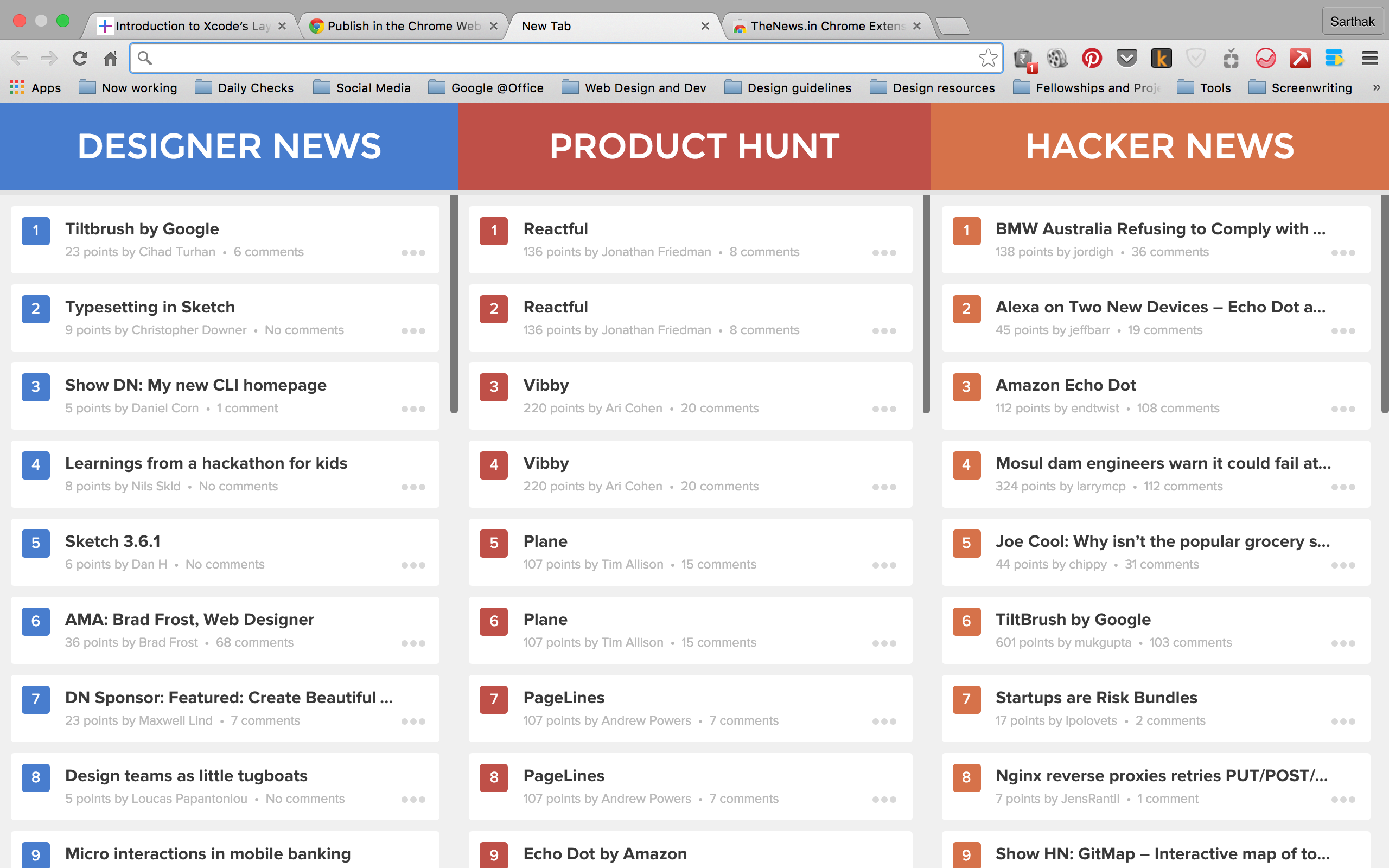The image size is (1389, 868).
Task: Click the red pickaxe extension icon
Action: (1300, 58)
